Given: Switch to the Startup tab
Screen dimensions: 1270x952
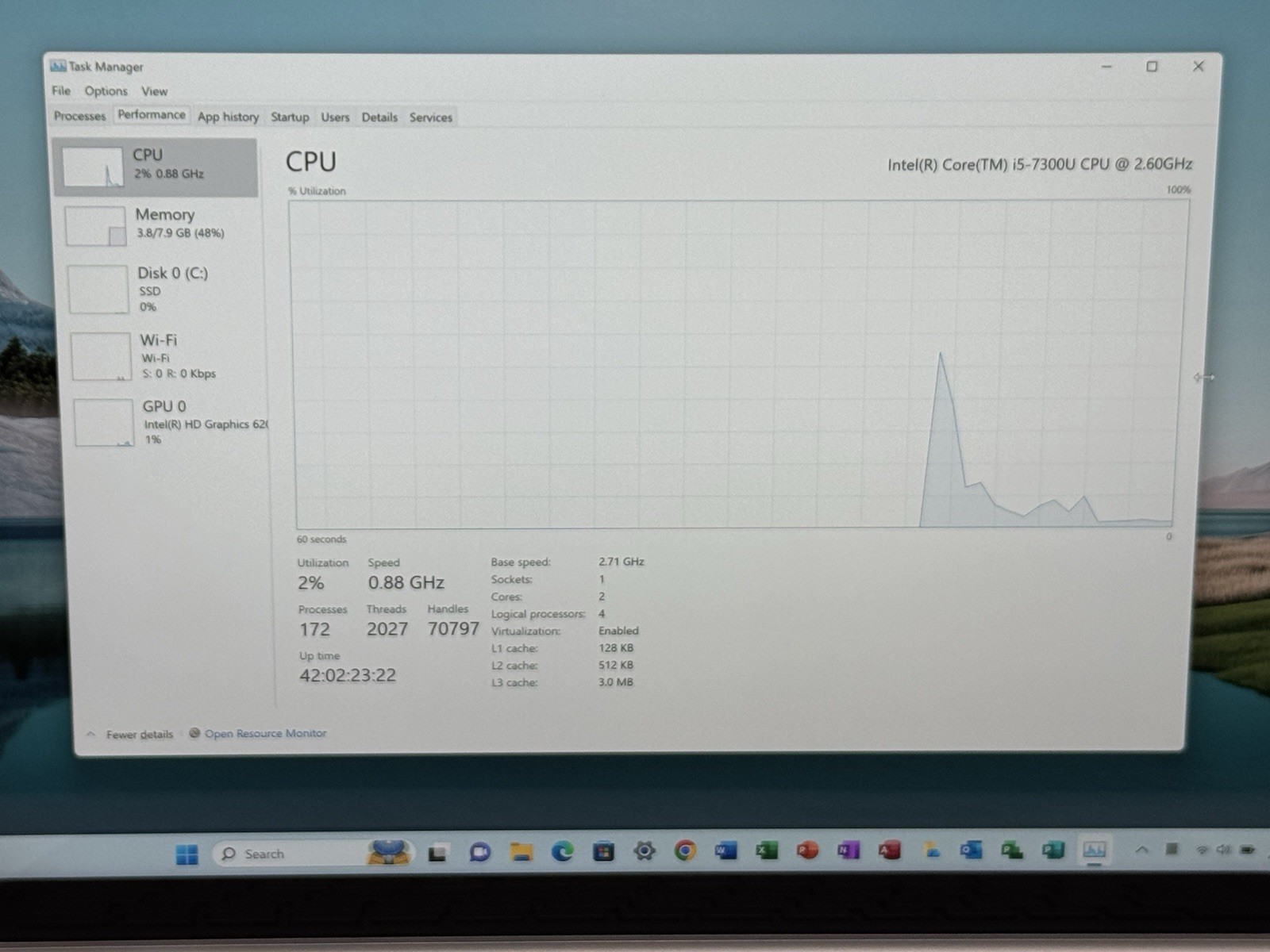Looking at the screenshot, I should [x=290, y=117].
